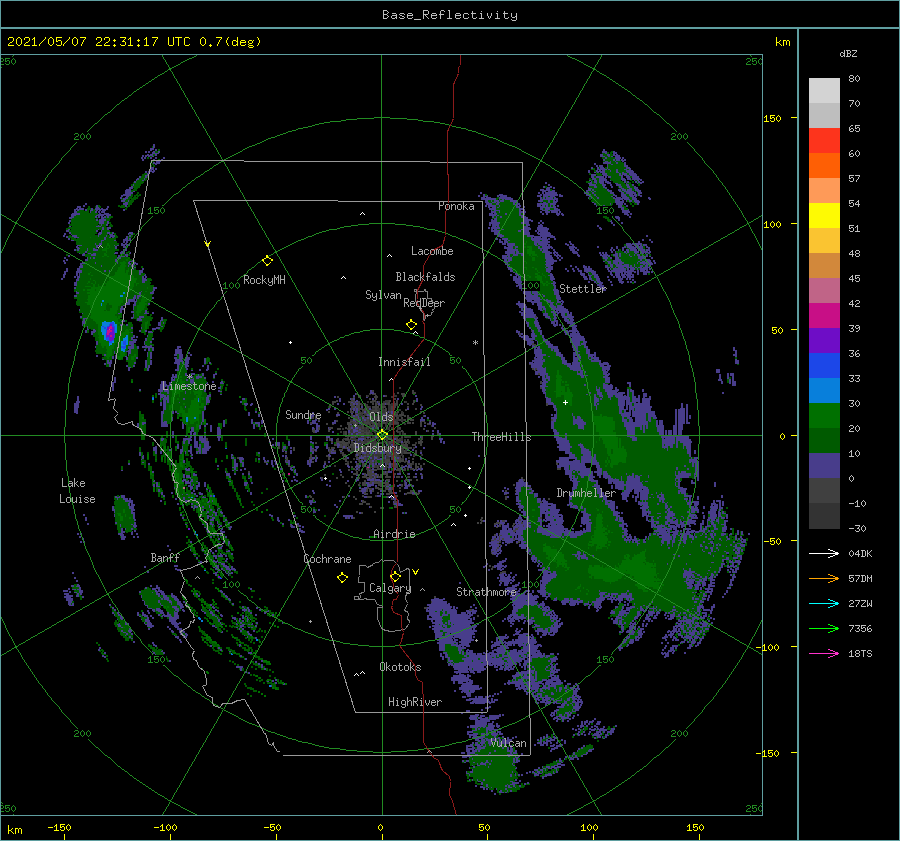Viewport: 900px width, 841px height.
Task: Click the HighRiver label
Action: (x=415, y=702)
